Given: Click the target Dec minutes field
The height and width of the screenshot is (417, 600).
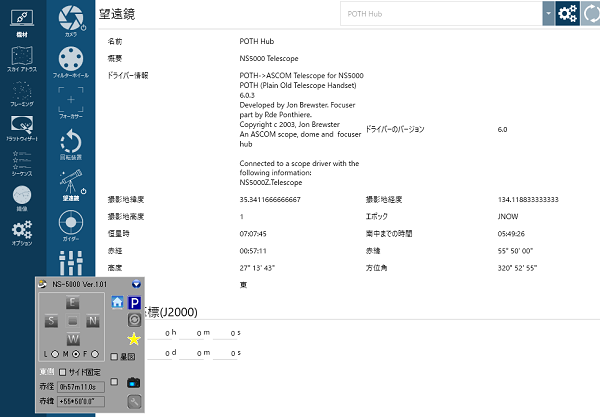Looking at the screenshot, I should click(192, 353).
